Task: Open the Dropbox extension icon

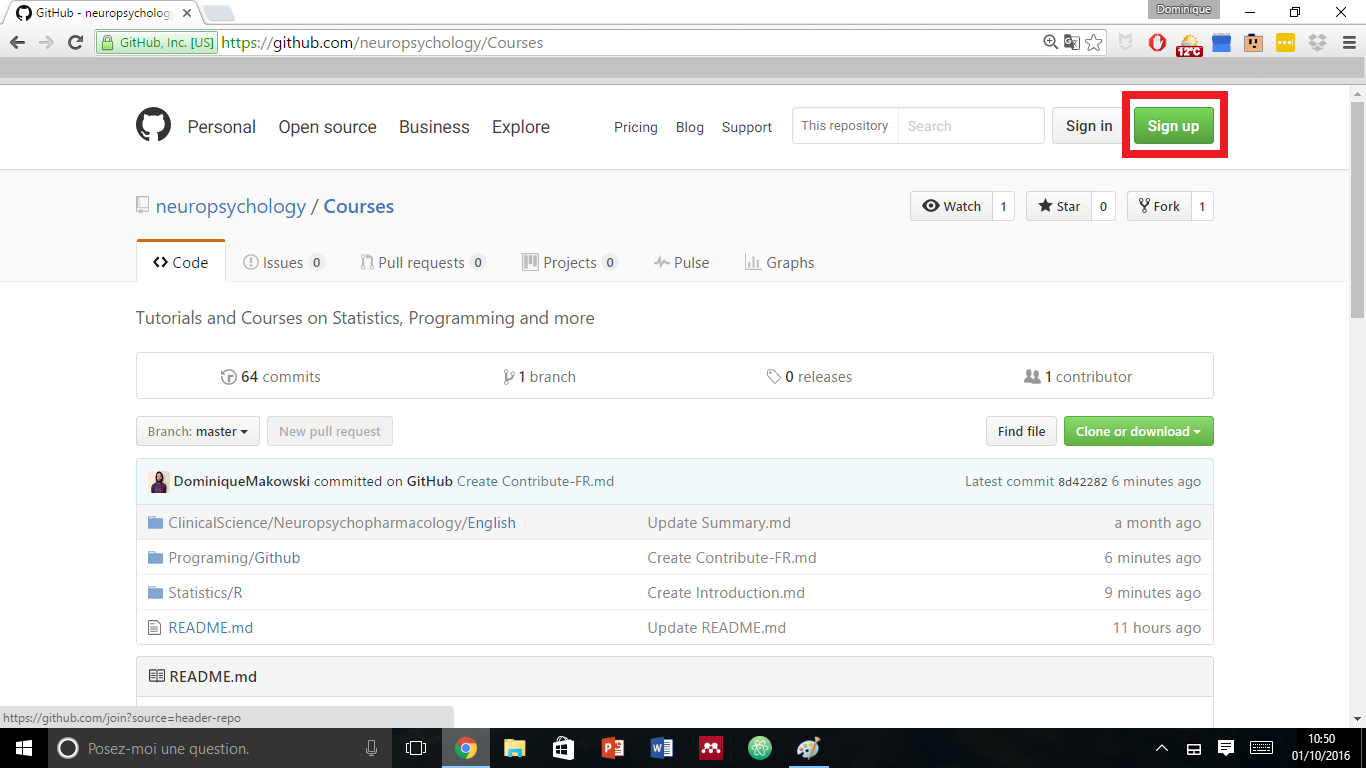Action: (1317, 43)
